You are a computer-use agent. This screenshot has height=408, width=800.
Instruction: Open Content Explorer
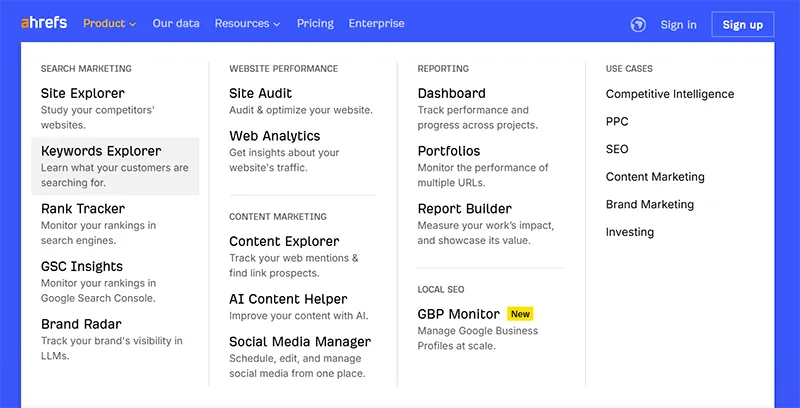point(284,241)
